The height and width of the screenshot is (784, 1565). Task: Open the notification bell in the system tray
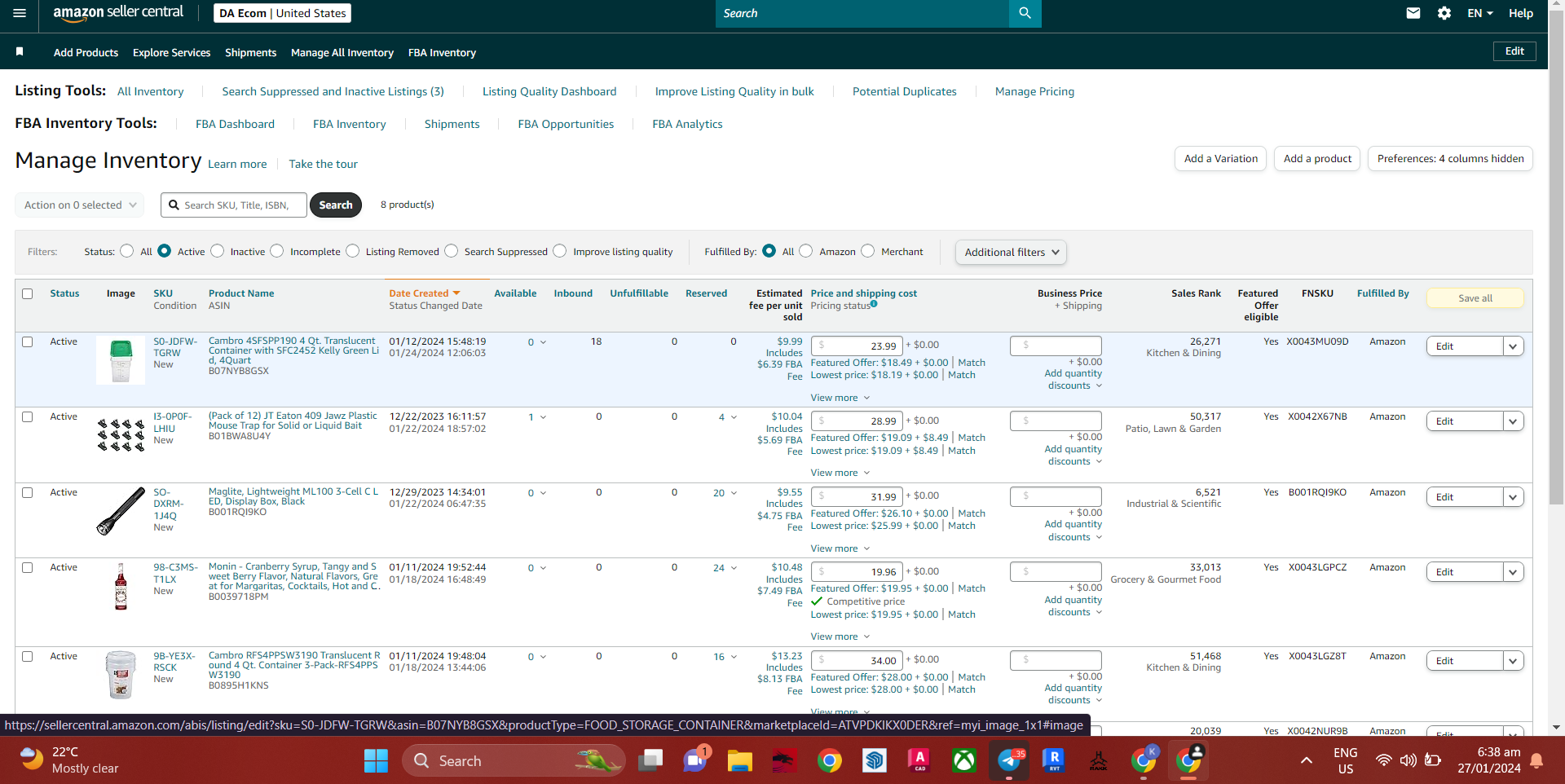[x=1536, y=760]
